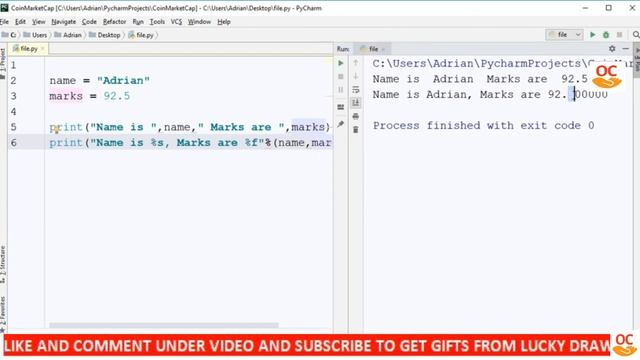
Task: Rerun the program with the Run panel's green arrow
Action: 340,63
